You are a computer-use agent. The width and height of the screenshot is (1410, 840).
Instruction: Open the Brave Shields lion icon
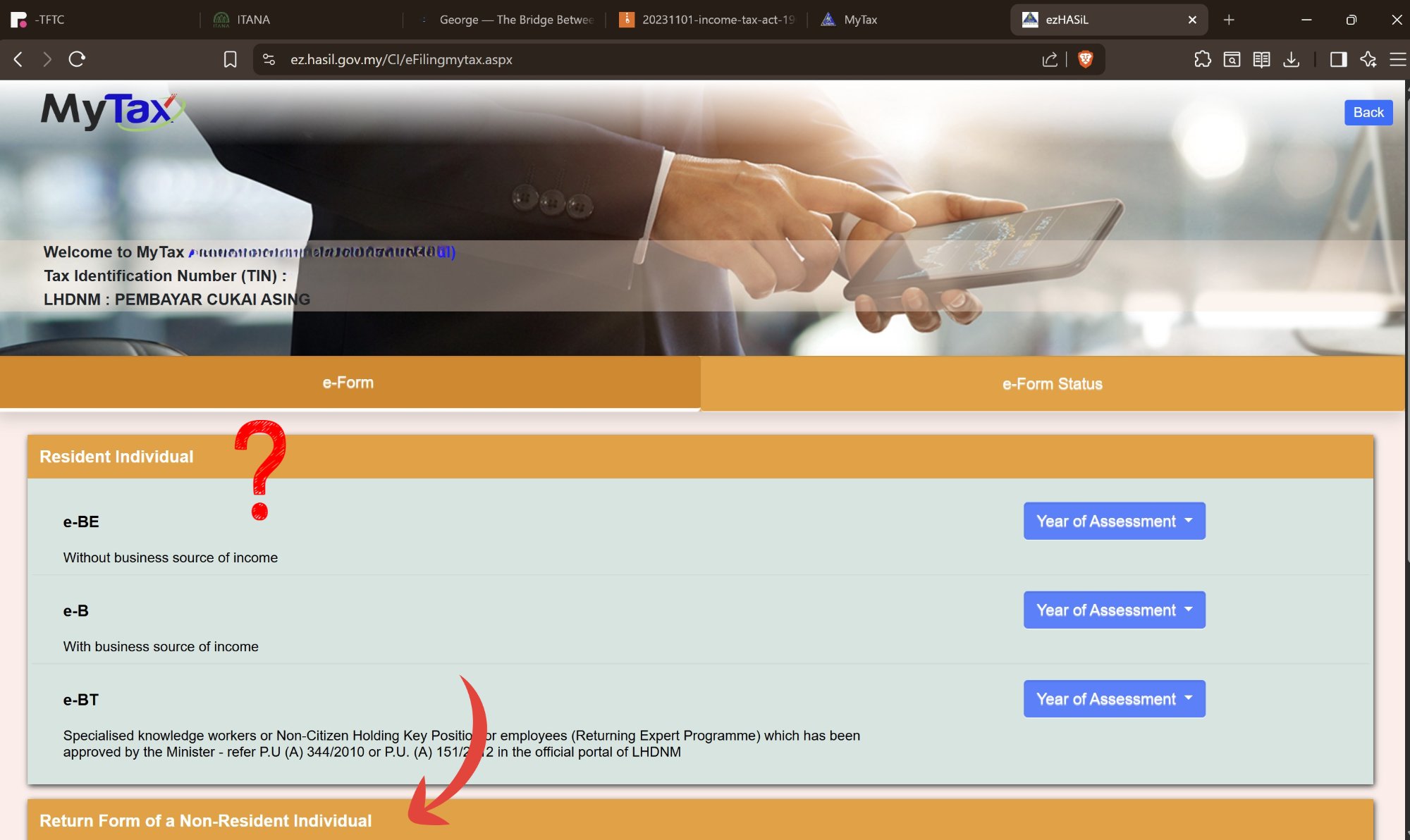tap(1086, 59)
